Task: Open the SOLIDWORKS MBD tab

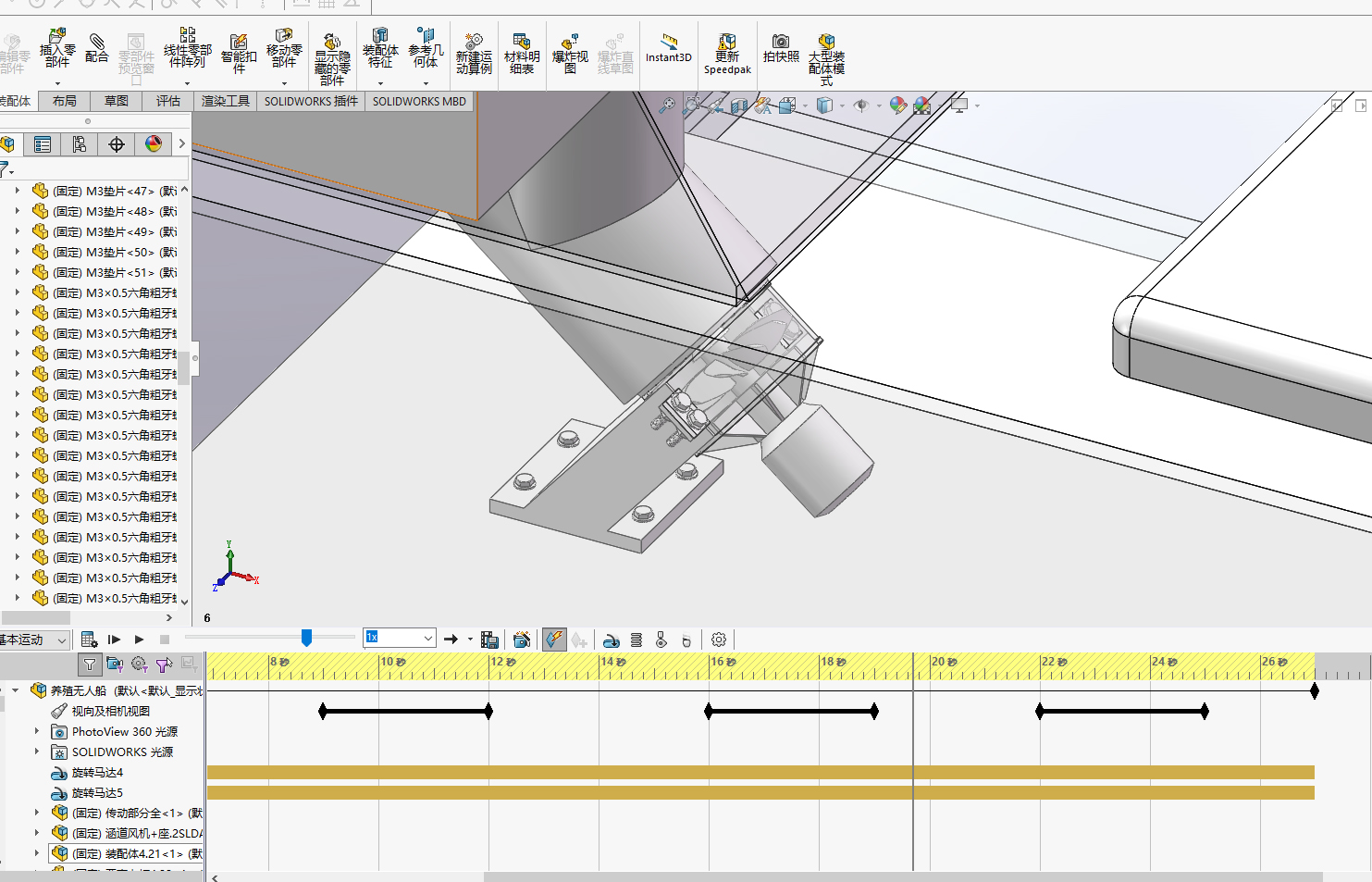Action: [x=419, y=101]
